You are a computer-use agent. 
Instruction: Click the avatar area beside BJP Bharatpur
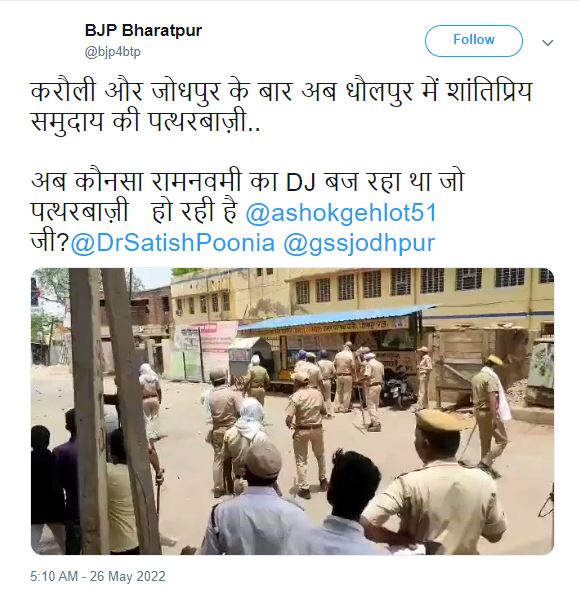(x=55, y=41)
